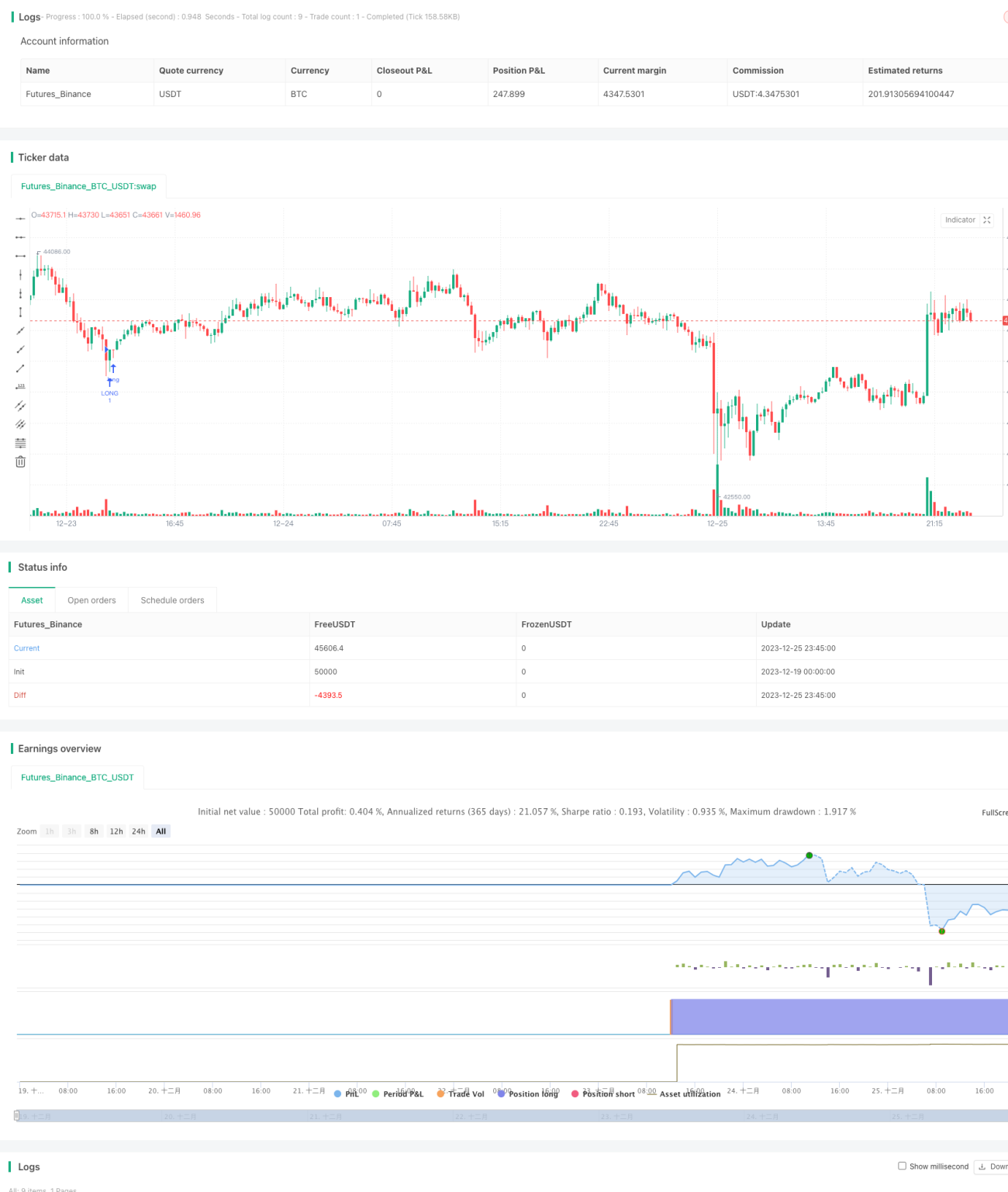Pick the diagonal segment line tool
Viewport: 1008px width, 1192px height.
20,368
